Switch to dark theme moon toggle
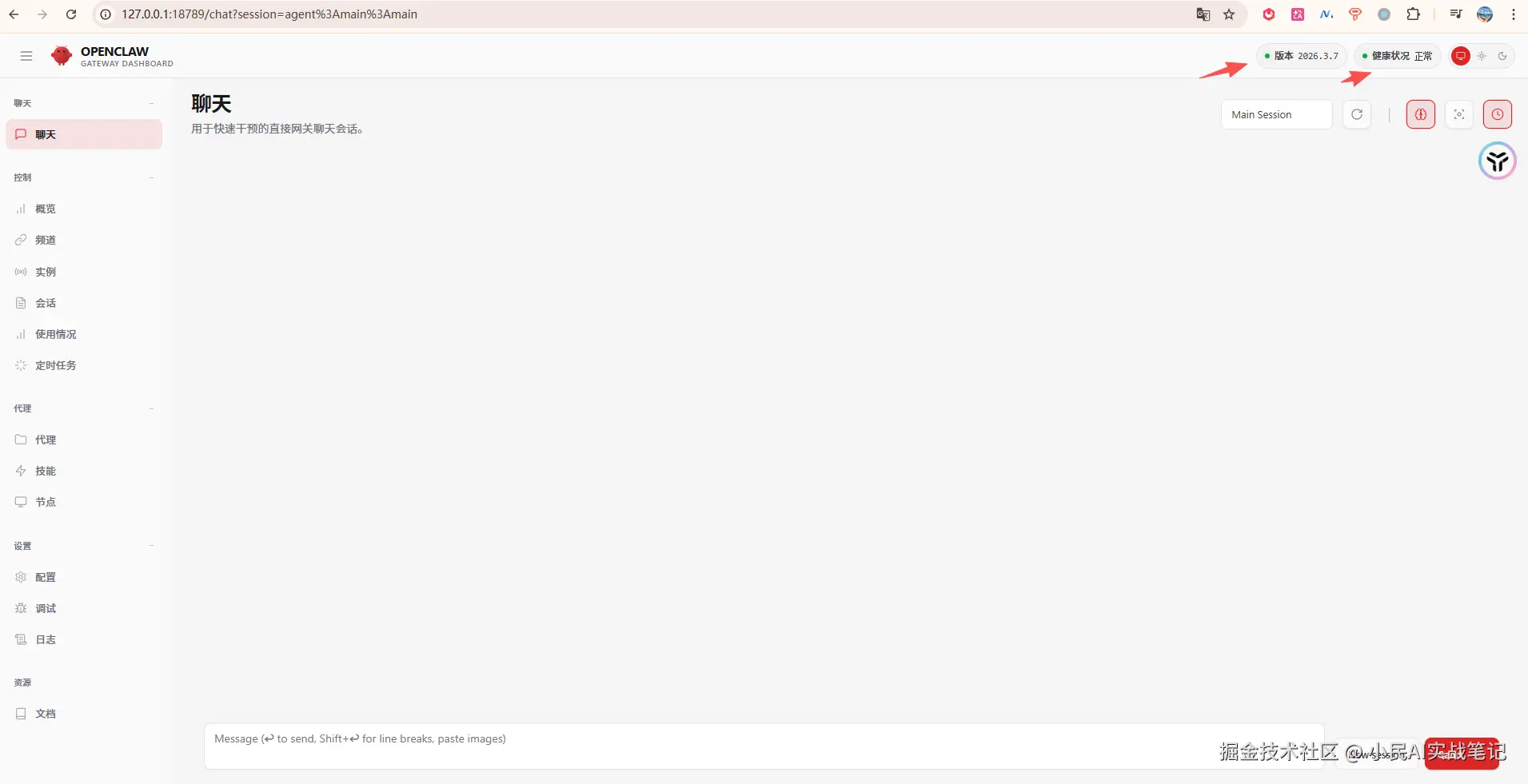 pyautogui.click(x=1502, y=56)
